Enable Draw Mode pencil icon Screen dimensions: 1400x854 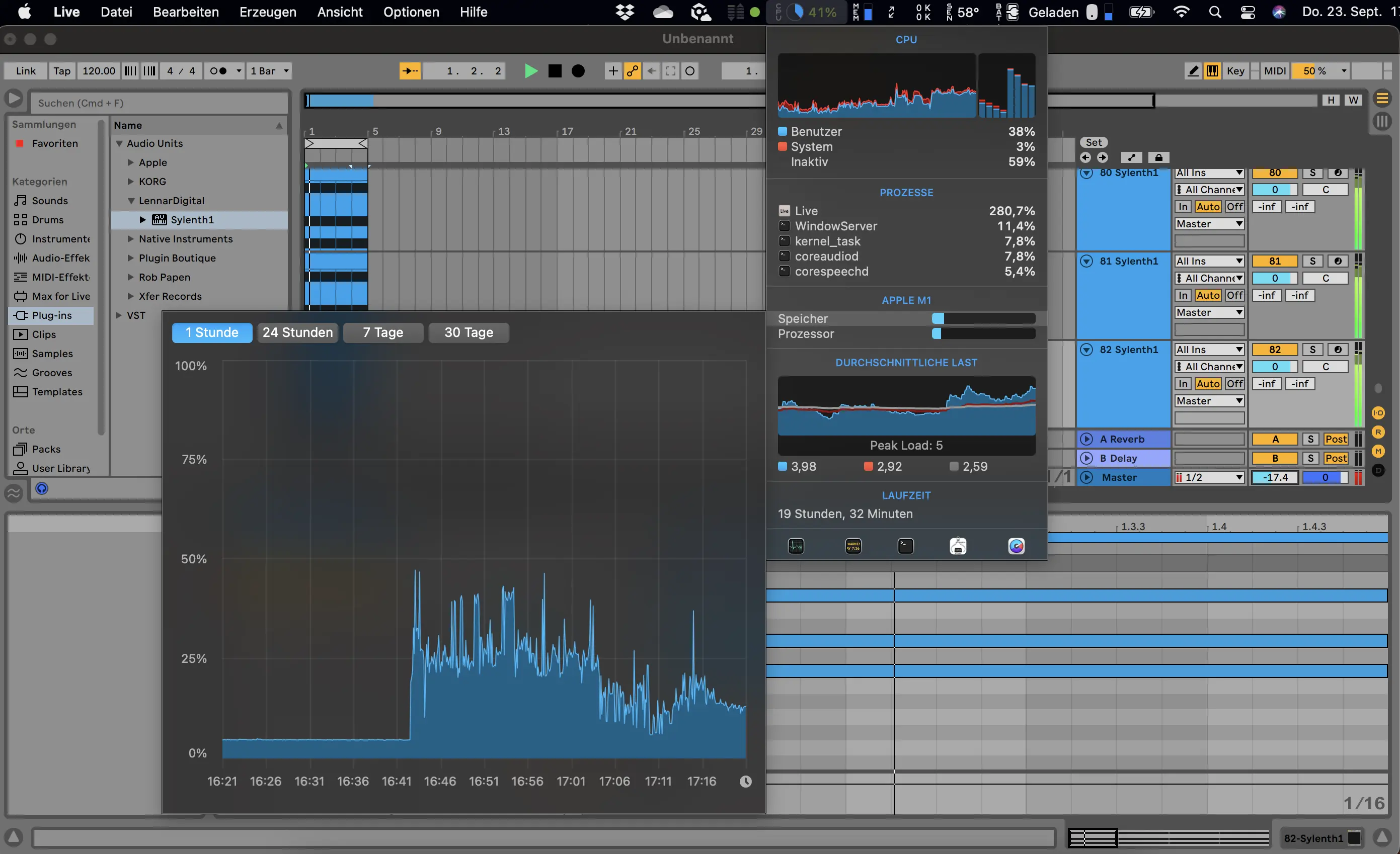click(x=1193, y=71)
